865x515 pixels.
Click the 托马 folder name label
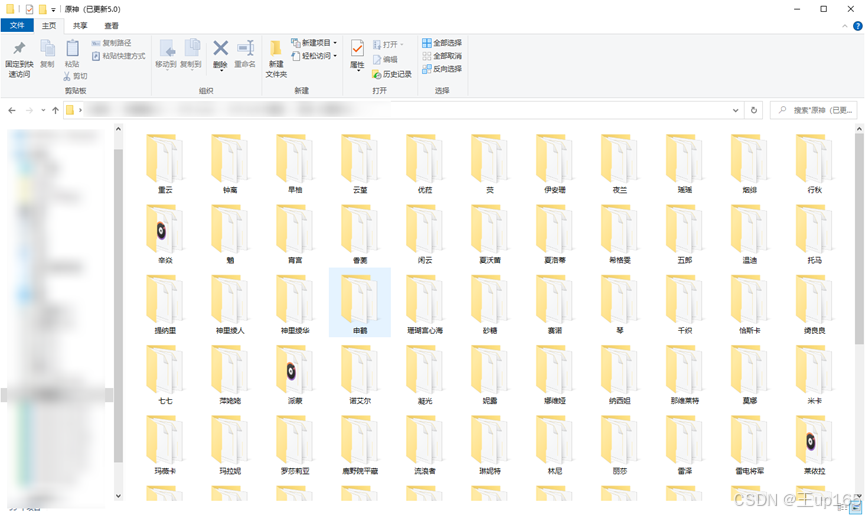815,260
